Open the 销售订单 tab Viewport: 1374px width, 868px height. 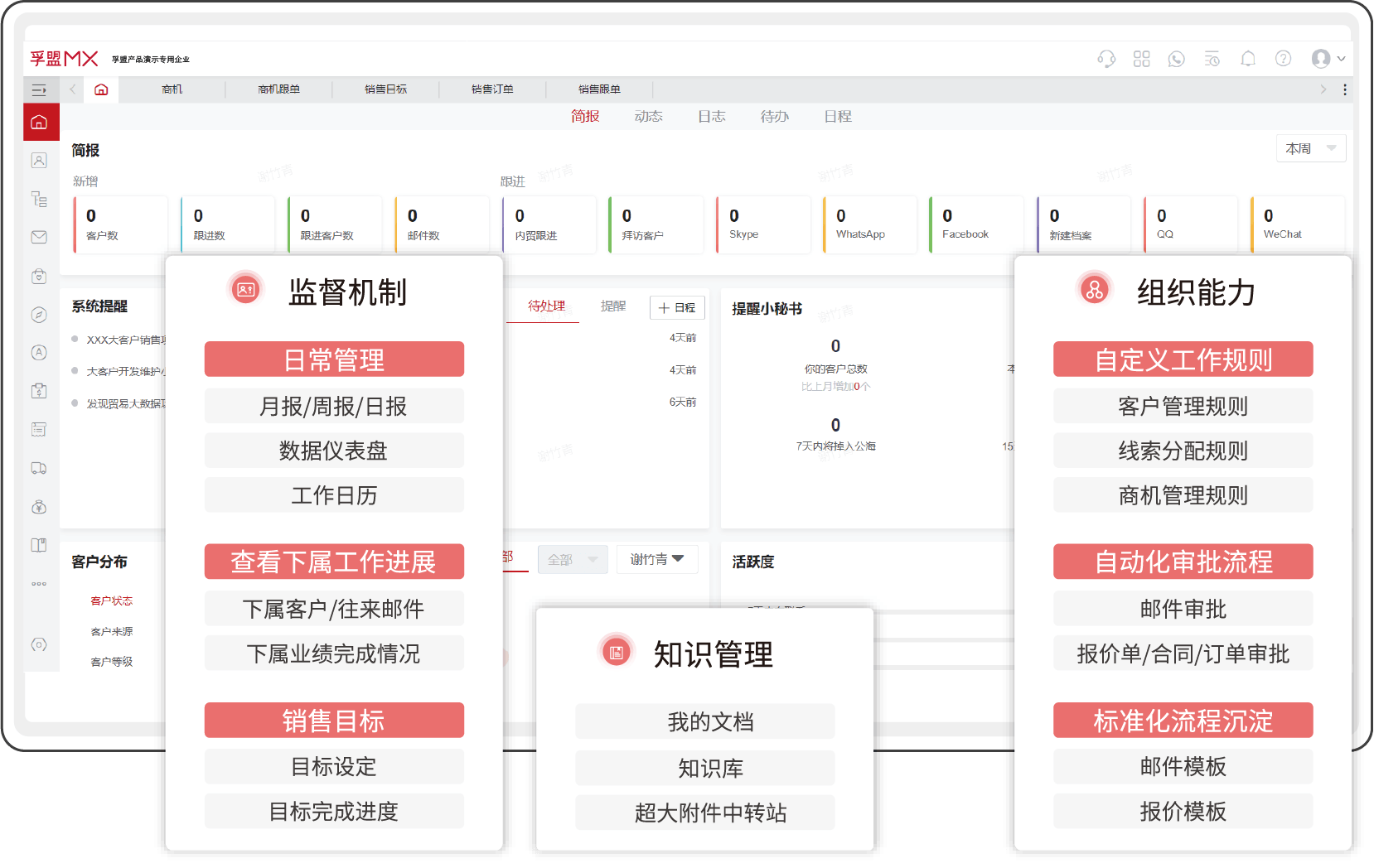(x=492, y=89)
